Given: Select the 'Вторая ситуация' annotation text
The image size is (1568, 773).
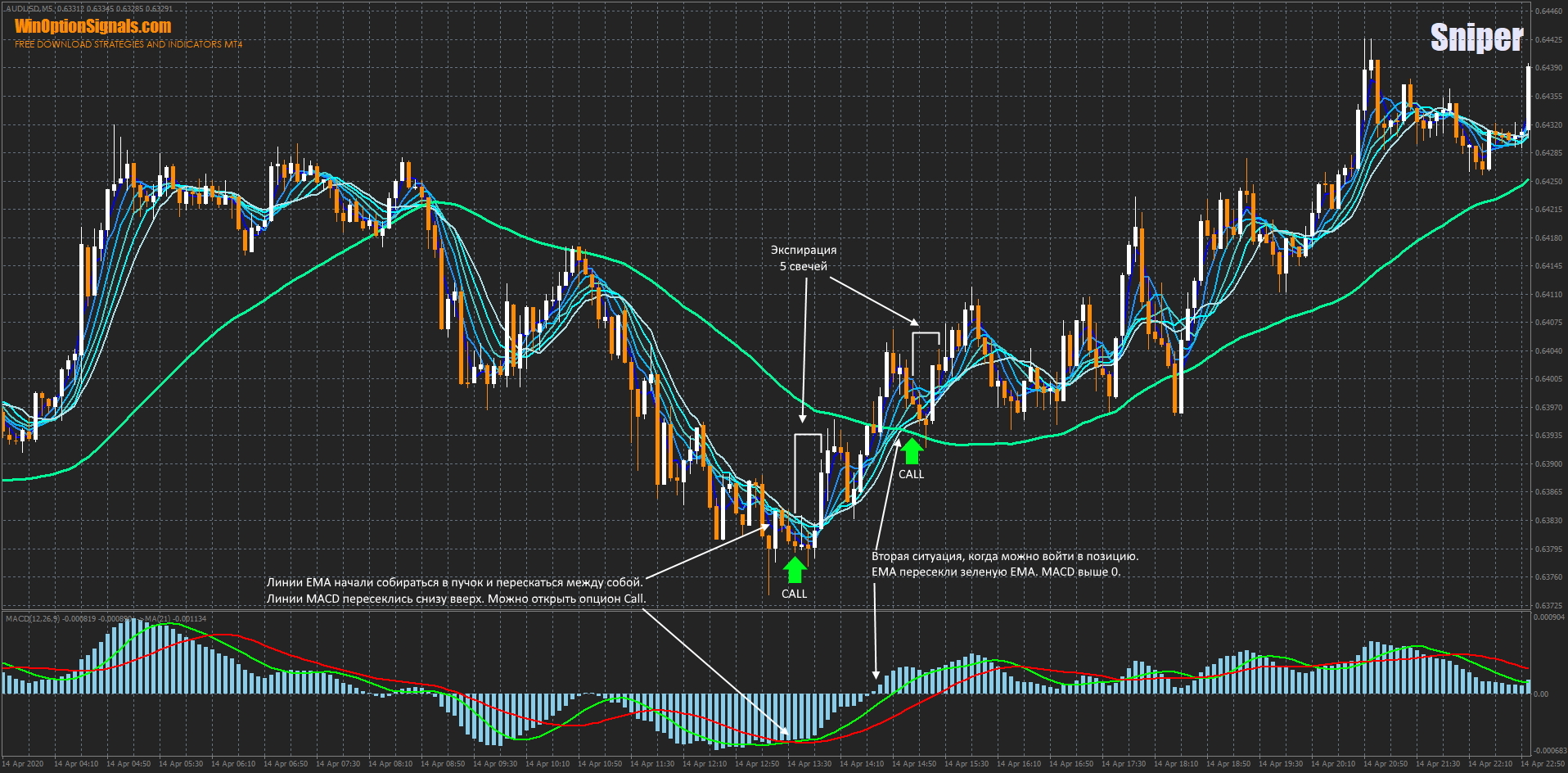Looking at the screenshot, I should (x=1004, y=564).
